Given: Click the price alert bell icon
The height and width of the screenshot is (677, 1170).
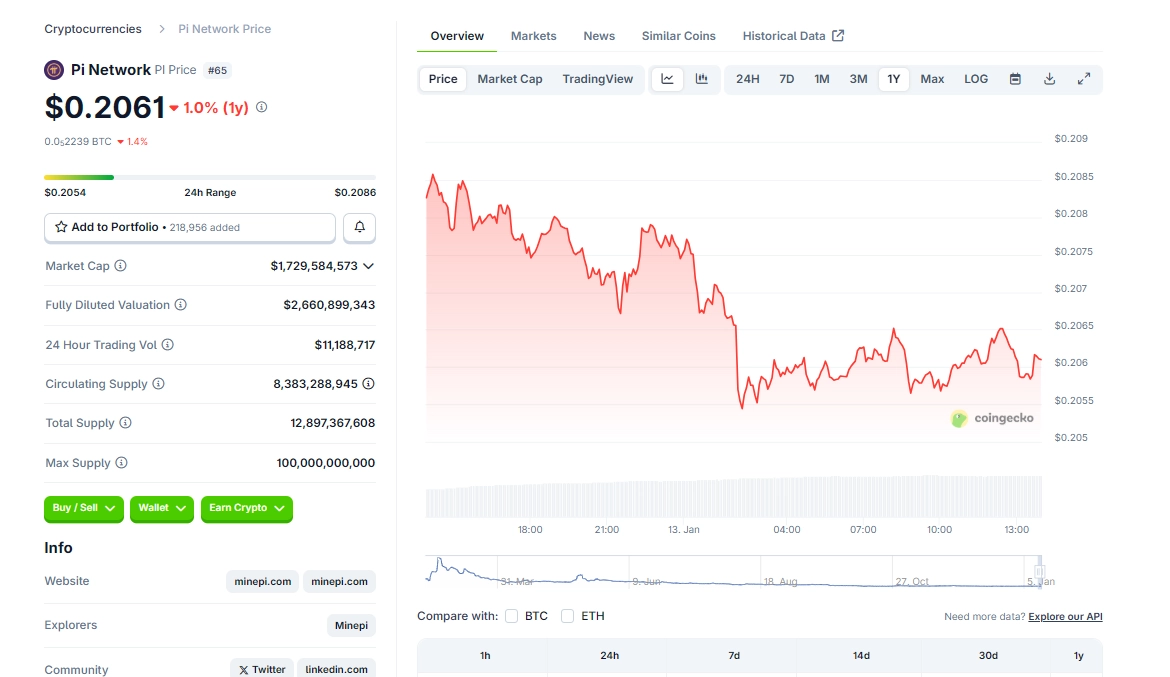Looking at the screenshot, I should click(x=359, y=228).
